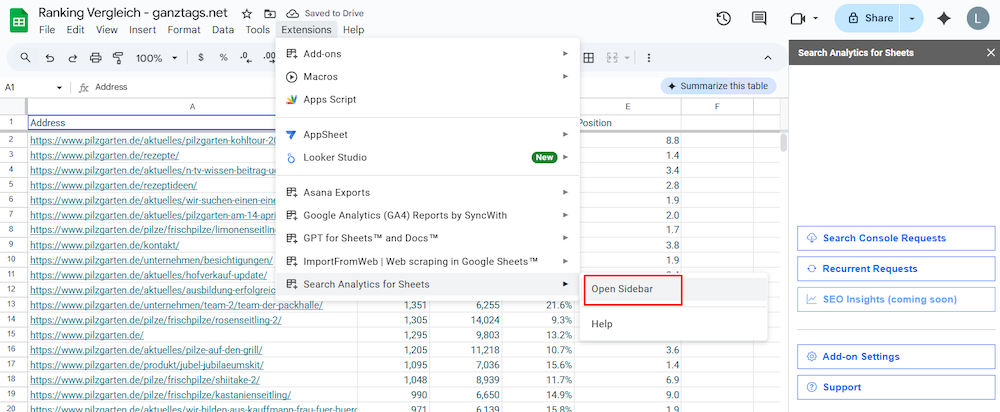The width and height of the screenshot is (1000, 412).
Task: Search the menus with the magnifier icon
Action: [26, 58]
